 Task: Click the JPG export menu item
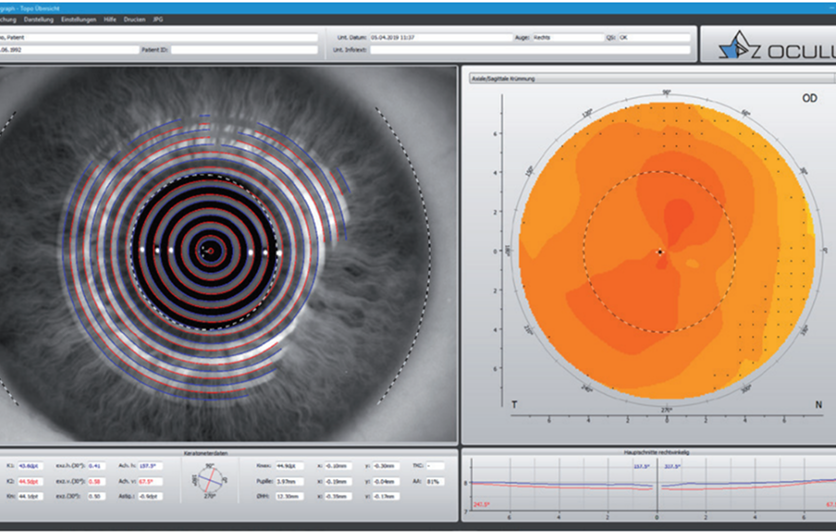pos(158,19)
